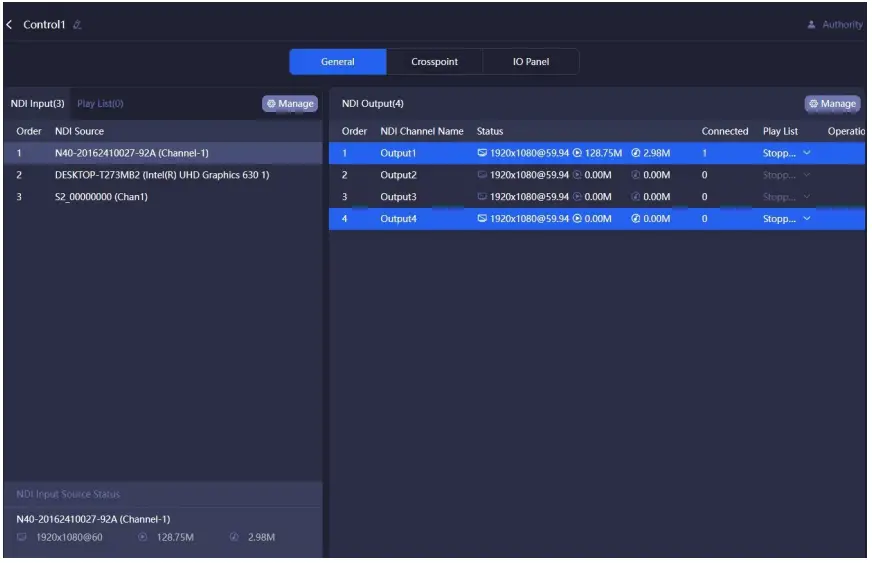Click the 2.98M audio value in the Output1 row

(656, 153)
